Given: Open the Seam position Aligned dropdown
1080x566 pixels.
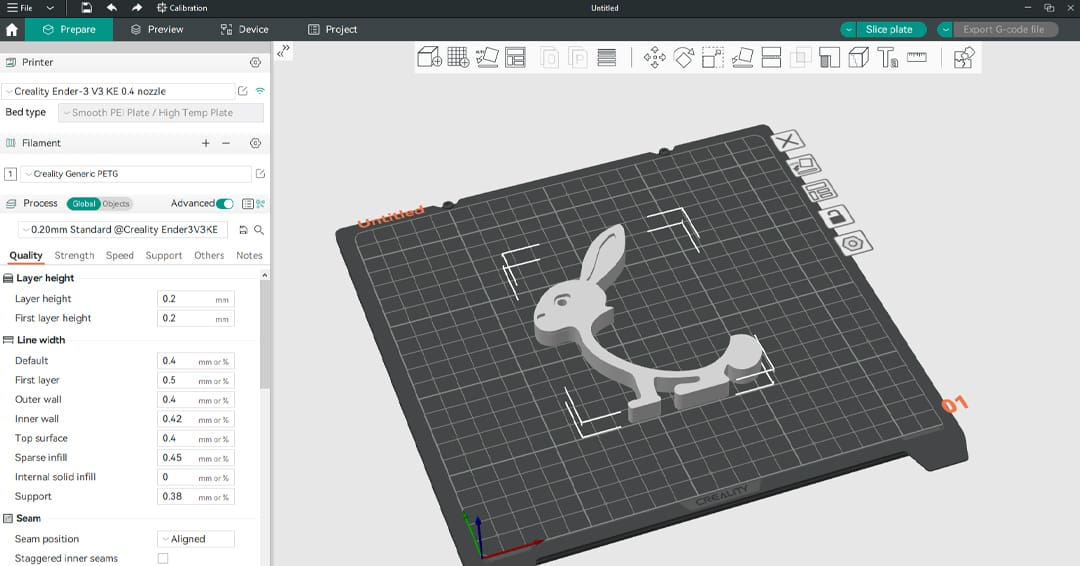Looking at the screenshot, I should click(x=196, y=539).
